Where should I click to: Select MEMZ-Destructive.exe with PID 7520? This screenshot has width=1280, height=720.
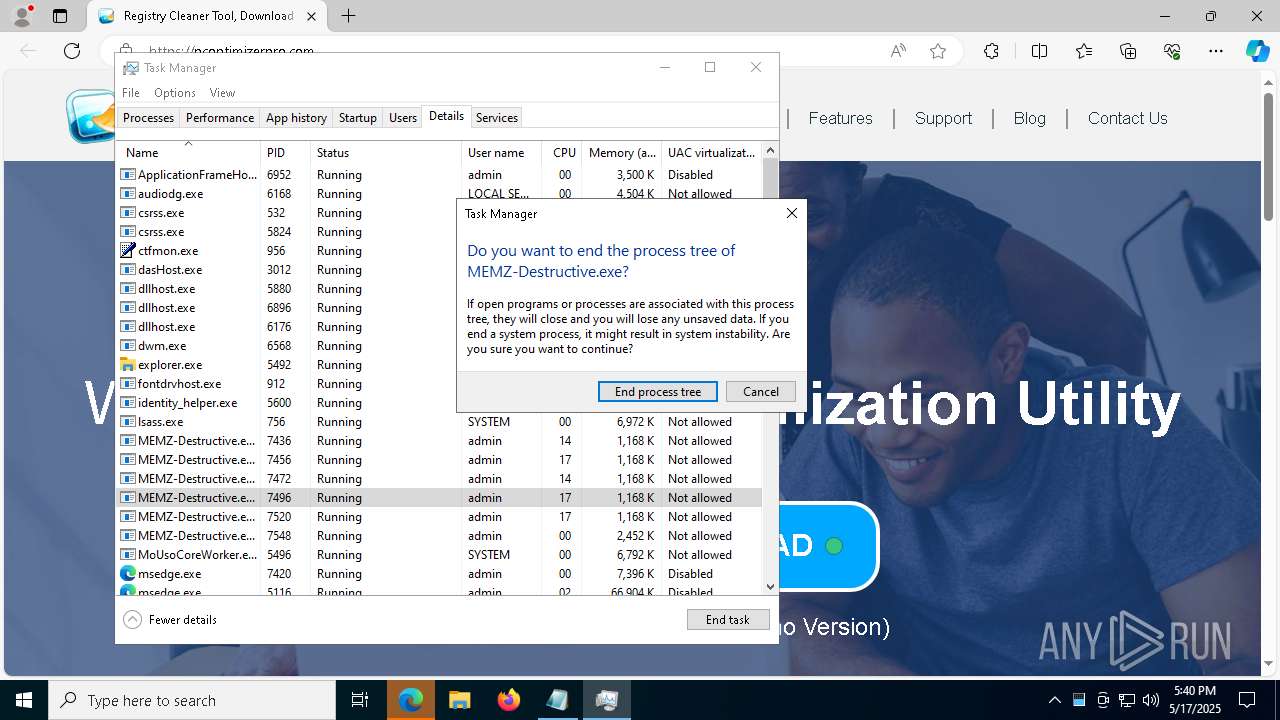click(440, 517)
